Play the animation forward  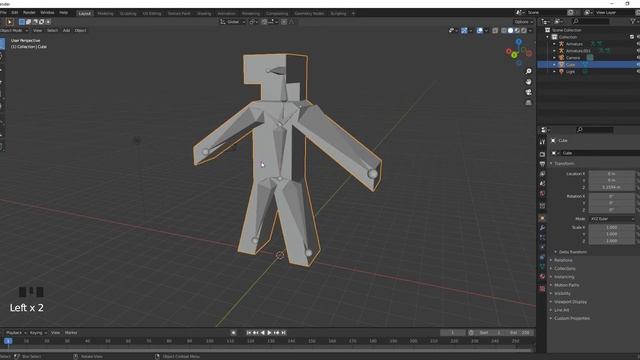pos(269,333)
